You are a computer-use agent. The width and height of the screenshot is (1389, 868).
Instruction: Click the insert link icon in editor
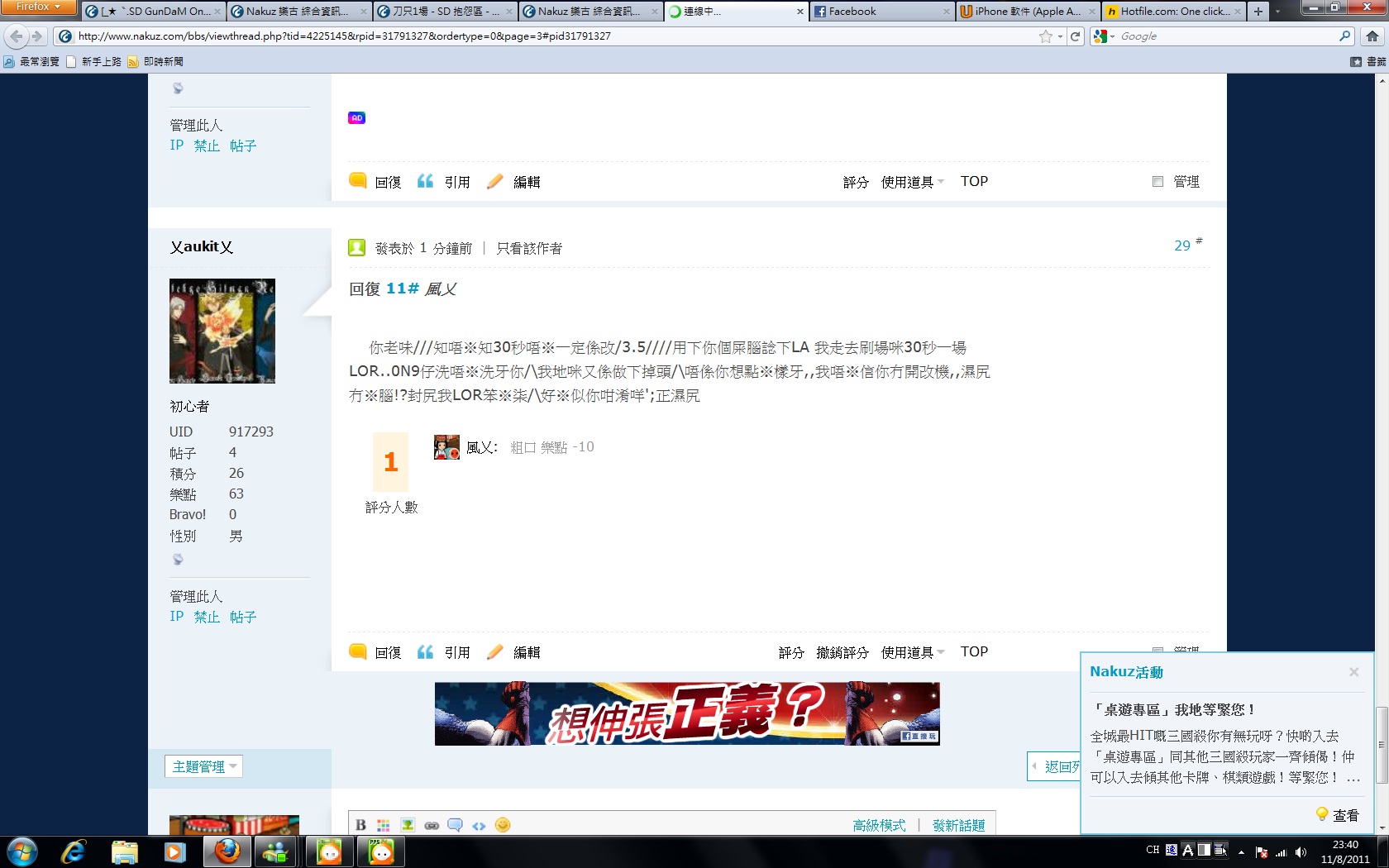tap(432, 825)
